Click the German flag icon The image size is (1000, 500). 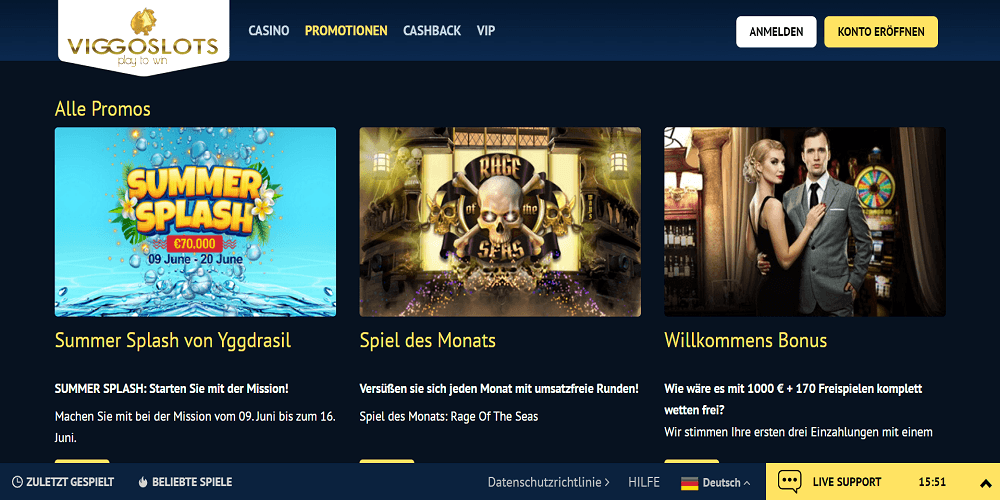click(x=689, y=483)
